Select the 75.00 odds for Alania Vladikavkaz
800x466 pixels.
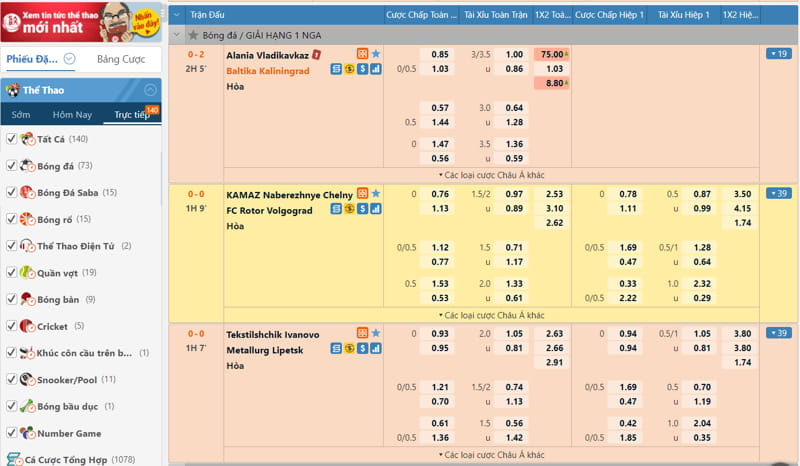550,54
